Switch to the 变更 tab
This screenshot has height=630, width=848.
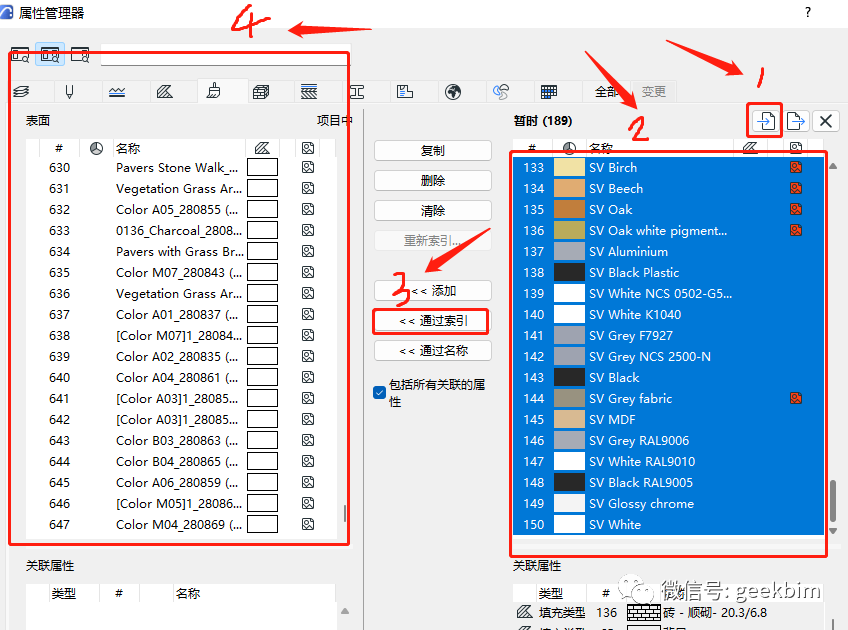tap(653, 92)
